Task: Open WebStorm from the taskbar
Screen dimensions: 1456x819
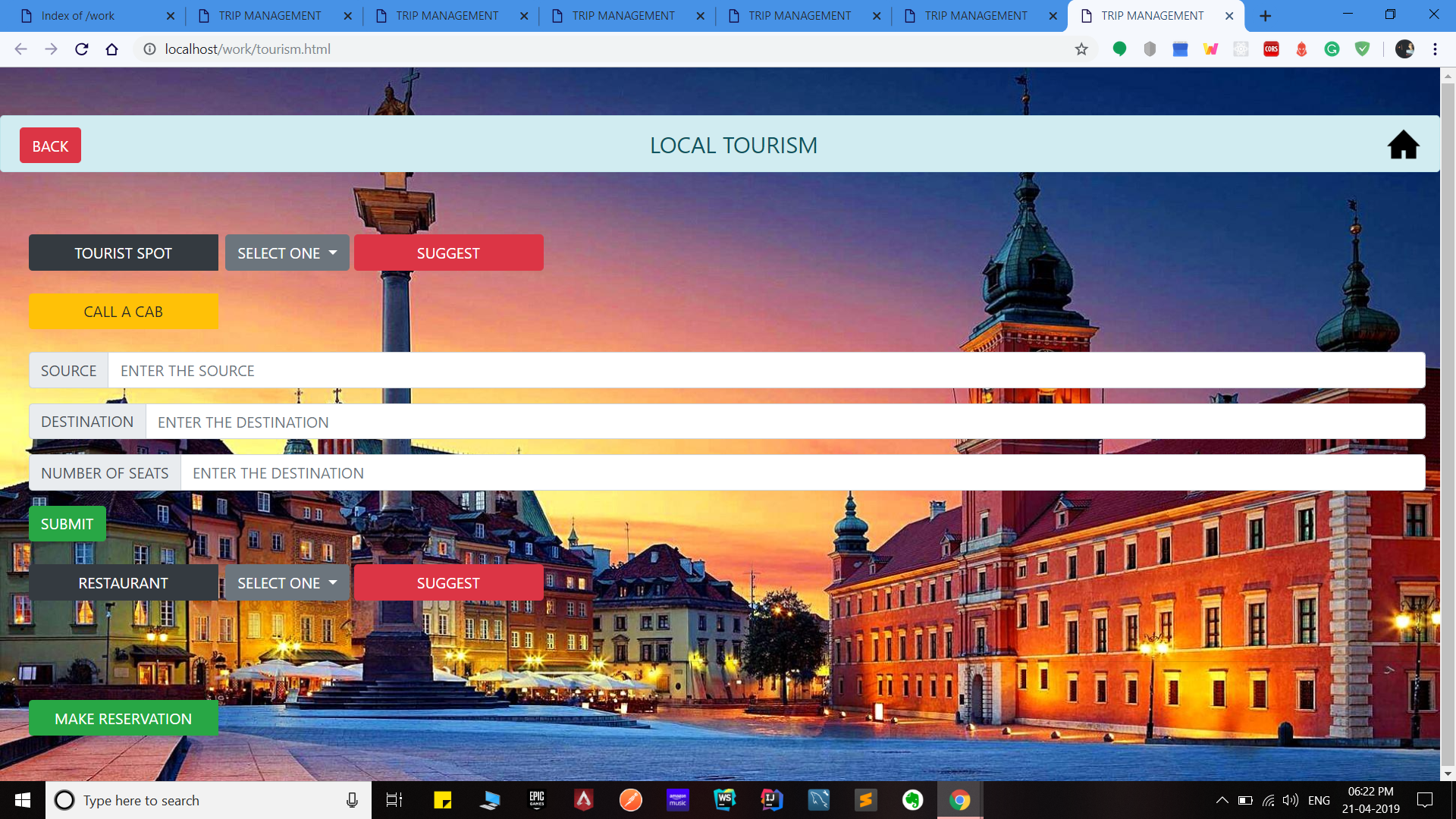Action: (725, 800)
